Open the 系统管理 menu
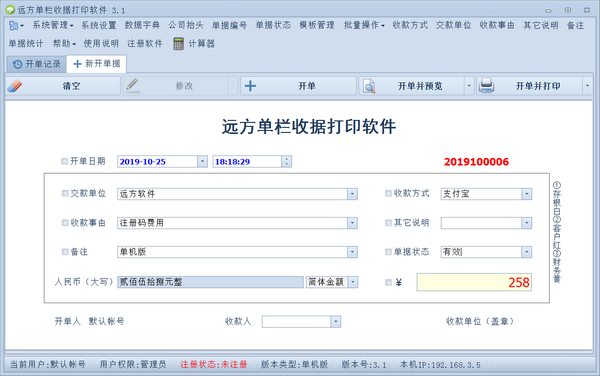600x376 pixels. [53, 25]
